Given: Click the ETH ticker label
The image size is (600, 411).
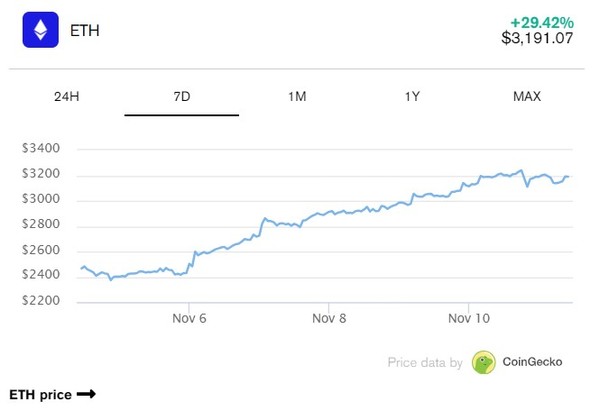Looking at the screenshot, I should point(84,31).
